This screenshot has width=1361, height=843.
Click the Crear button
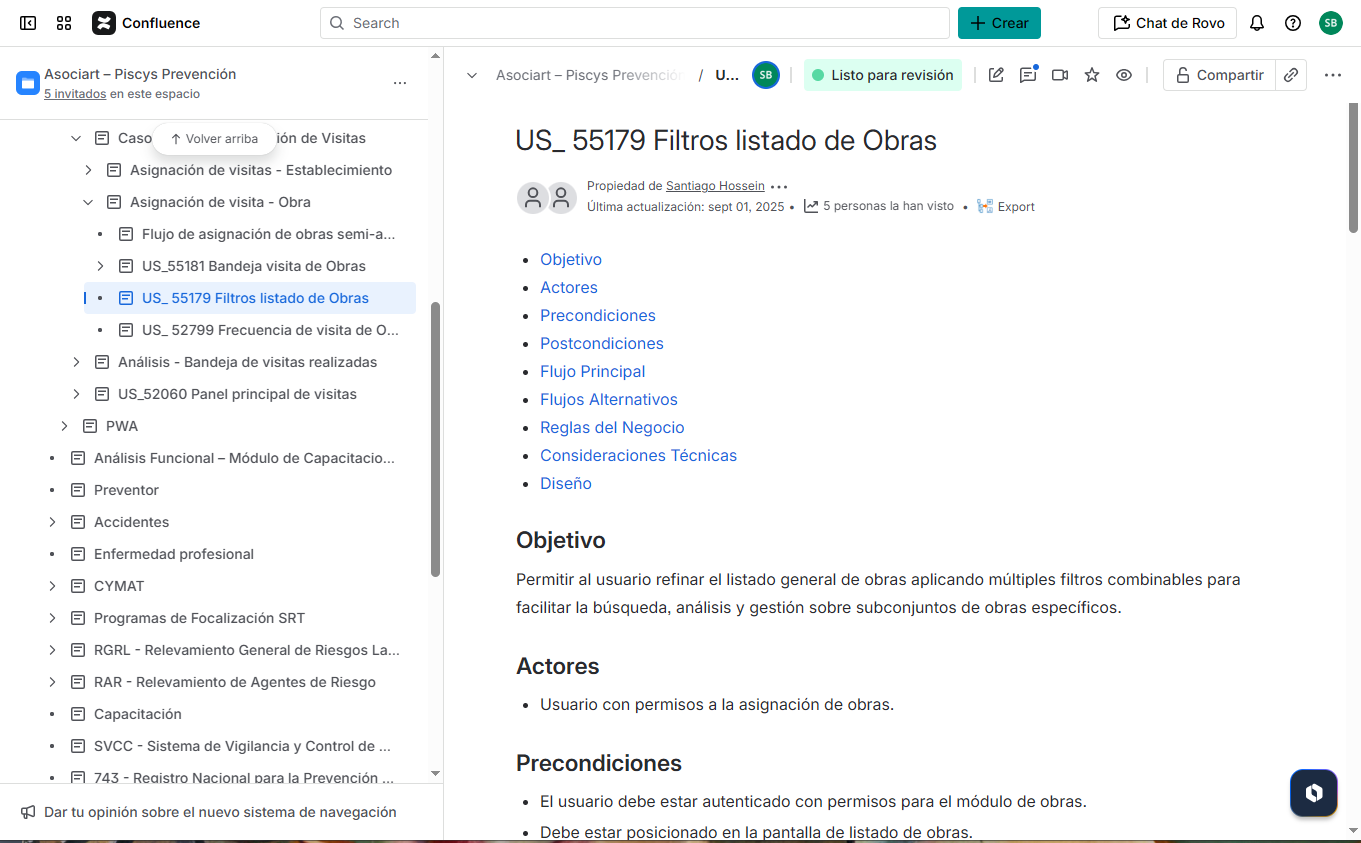[999, 23]
